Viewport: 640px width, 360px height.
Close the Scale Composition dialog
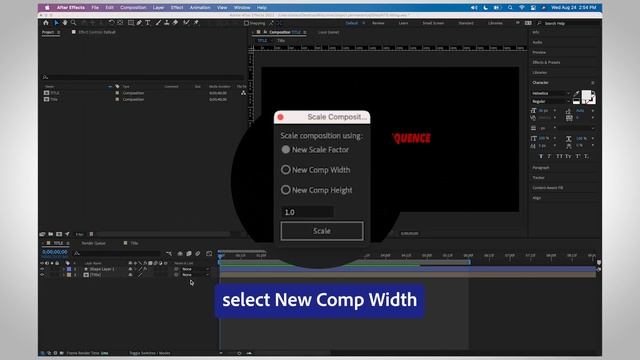(x=280, y=117)
